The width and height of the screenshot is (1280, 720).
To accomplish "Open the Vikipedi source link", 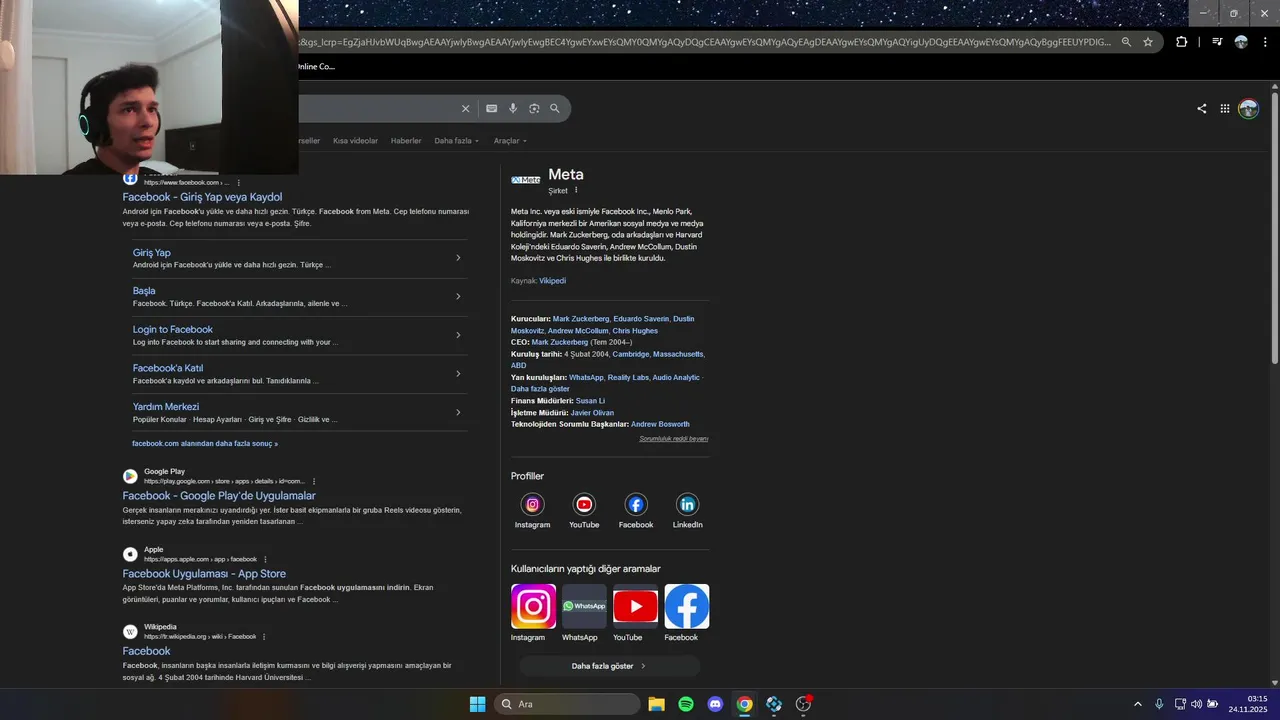I will pos(552,281).
